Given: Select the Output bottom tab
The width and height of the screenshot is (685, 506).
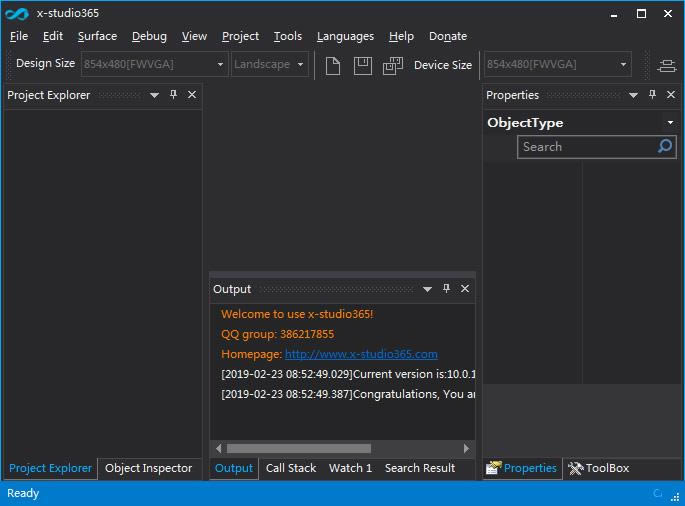Looking at the screenshot, I should click(x=234, y=468).
